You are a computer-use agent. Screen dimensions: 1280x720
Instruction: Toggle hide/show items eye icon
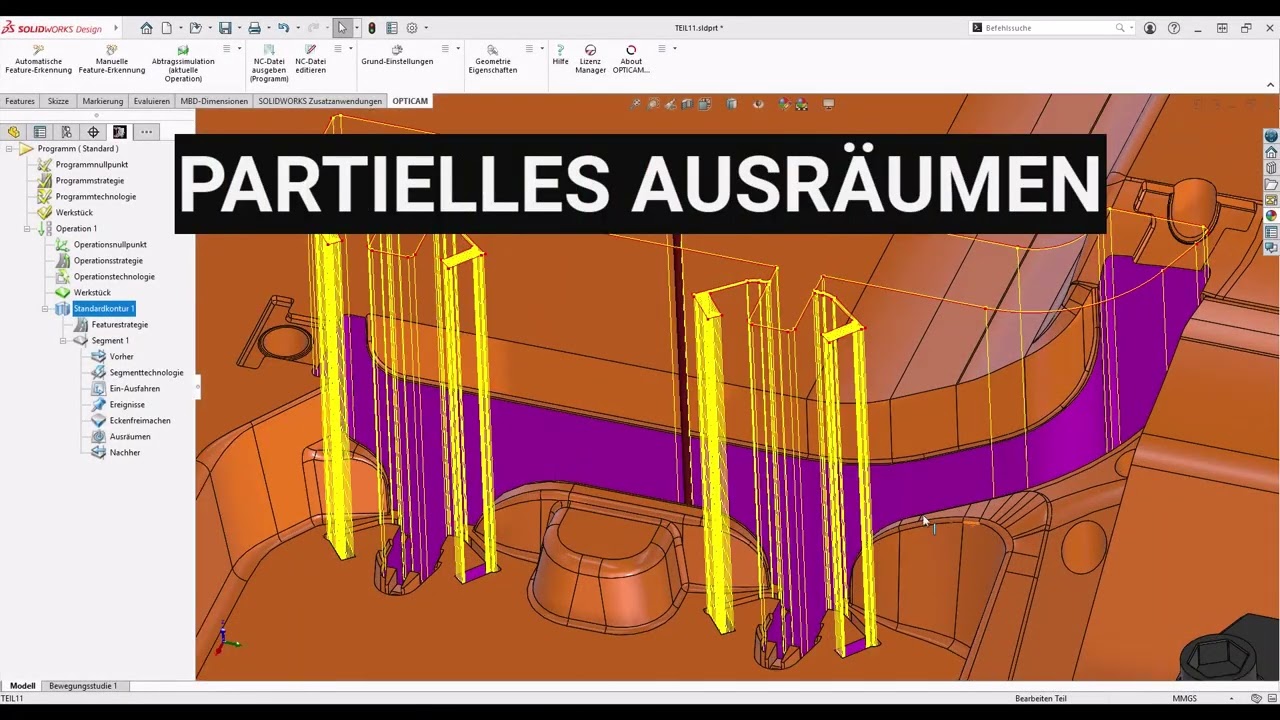(758, 104)
